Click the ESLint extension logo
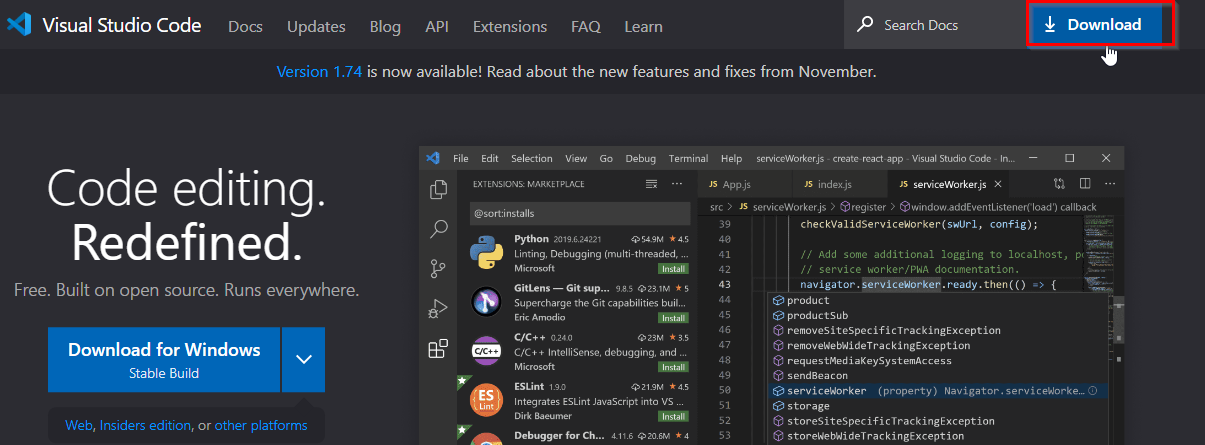This screenshot has width=1205, height=445. point(486,399)
